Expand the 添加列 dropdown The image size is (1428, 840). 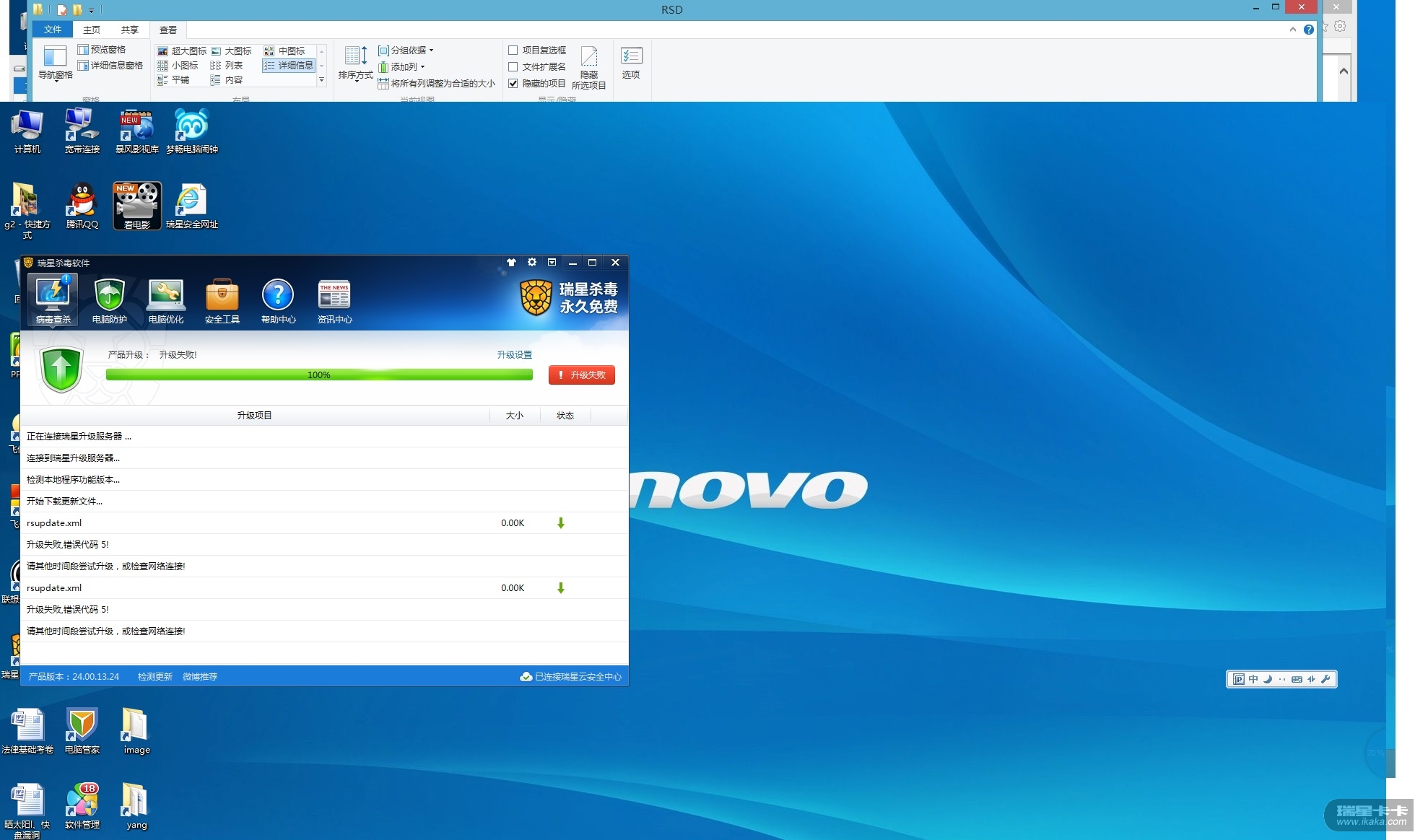coord(403,67)
